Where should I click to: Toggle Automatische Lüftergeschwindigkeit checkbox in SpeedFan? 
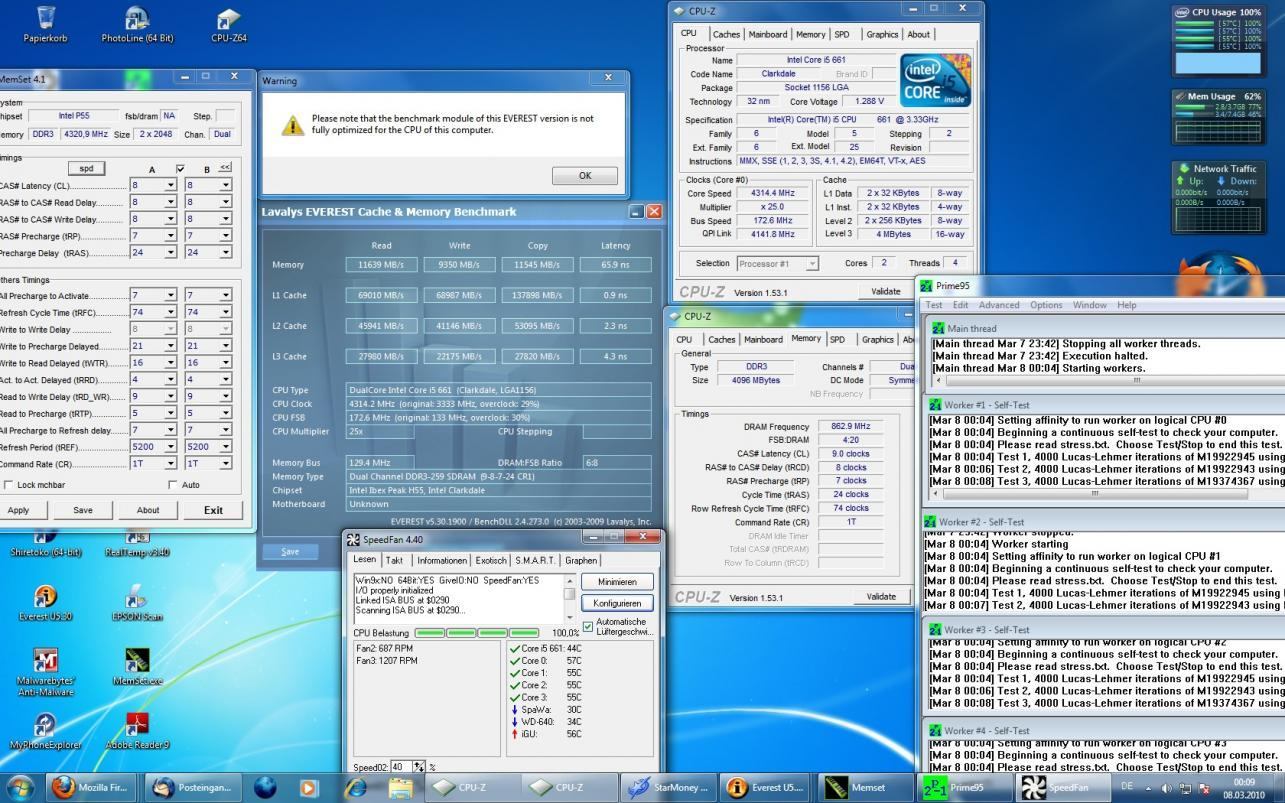(588, 626)
